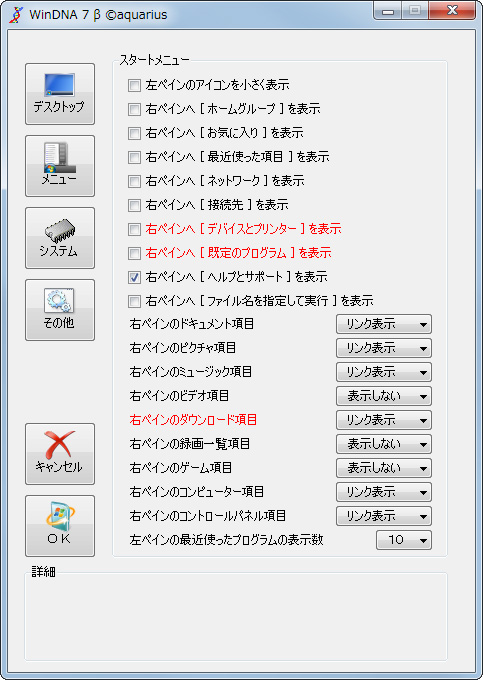
Task: Toggle 右ペインへ お気に入り を表示
Action: [134, 133]
